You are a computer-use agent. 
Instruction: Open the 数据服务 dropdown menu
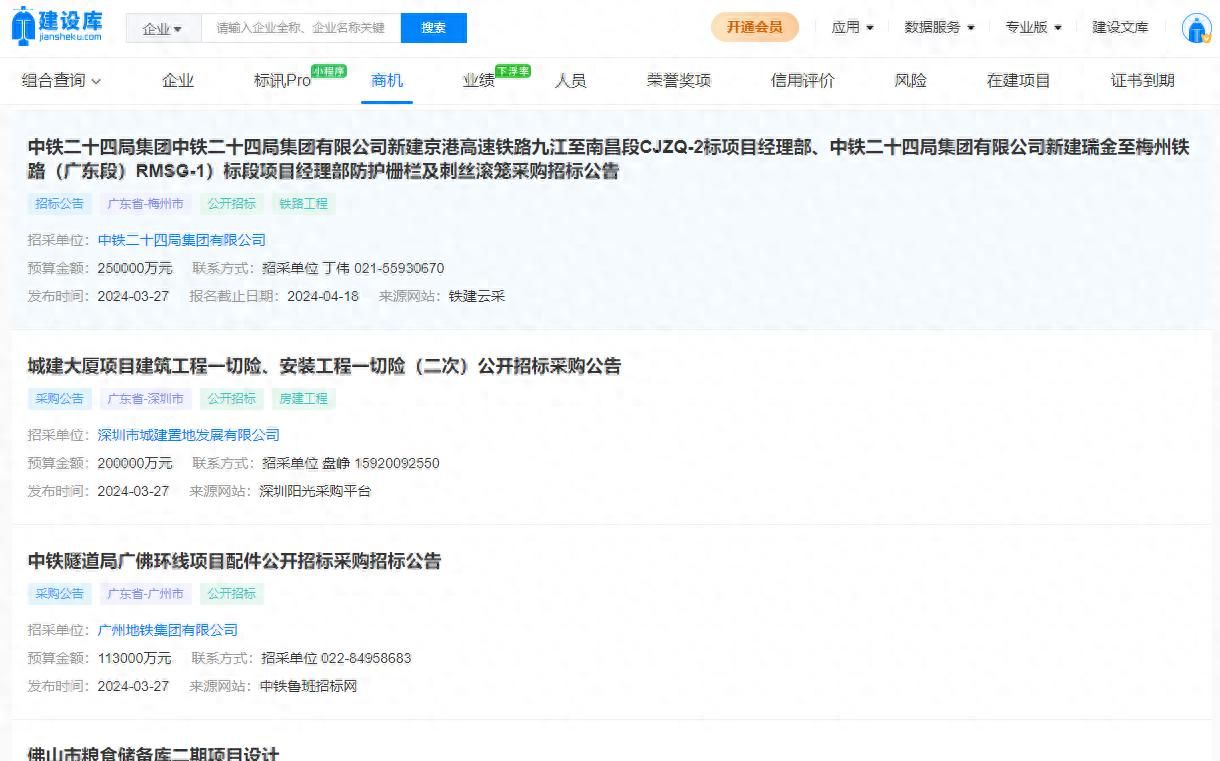937,28
